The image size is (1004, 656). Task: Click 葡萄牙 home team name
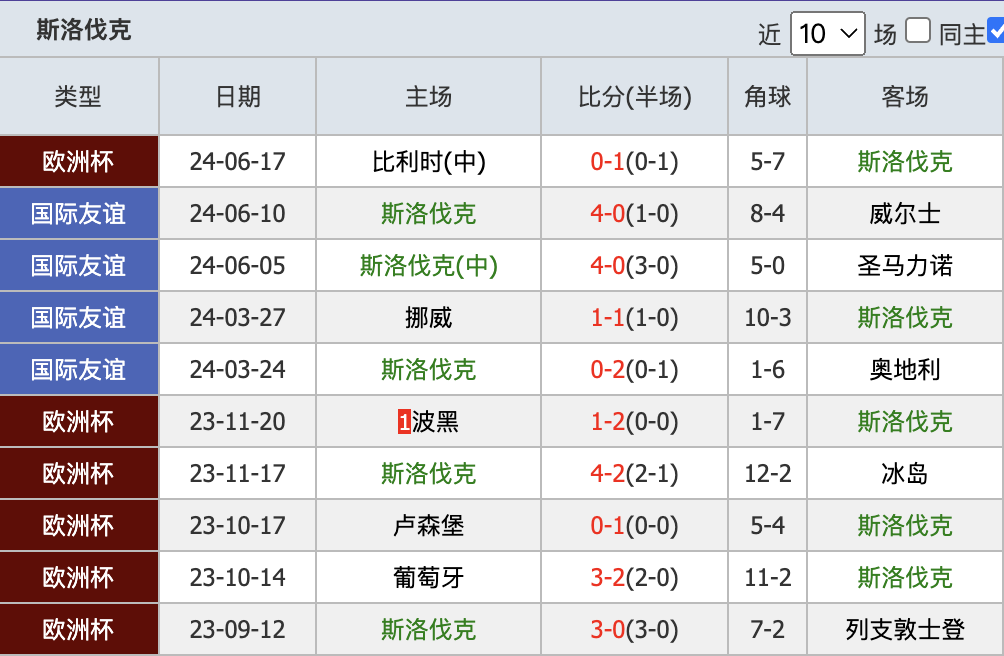tap(428, 577)
